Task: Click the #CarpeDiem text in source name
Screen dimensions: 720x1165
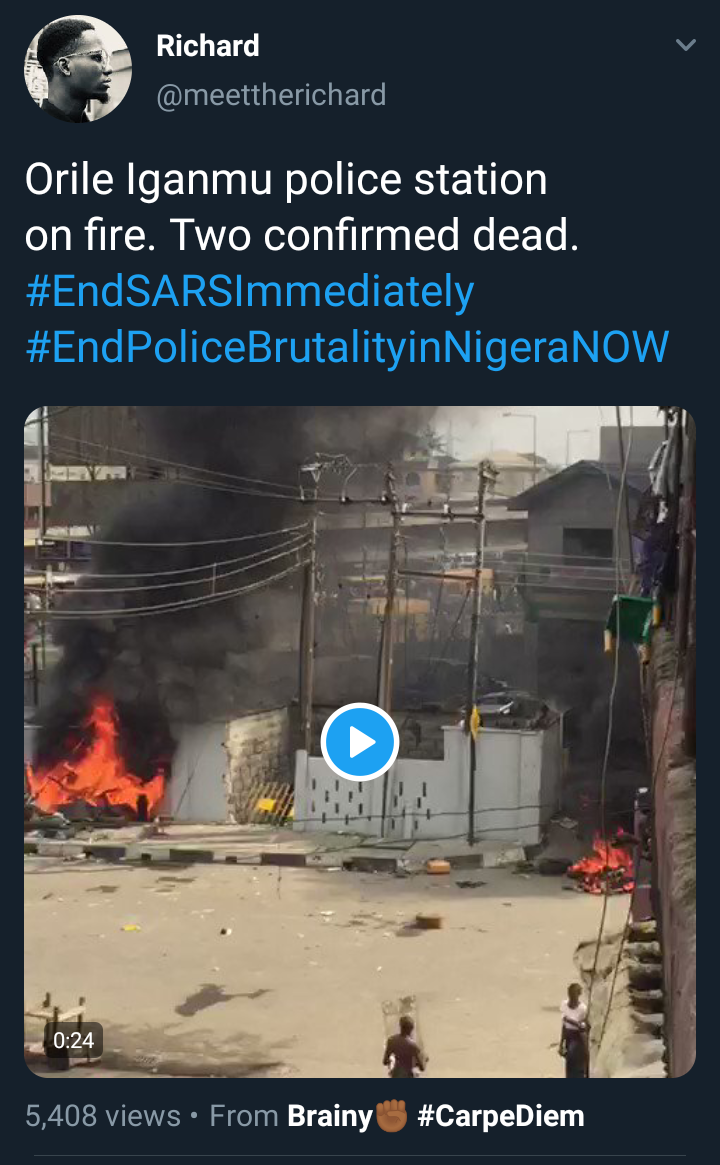Action: tap(500, 1116)
